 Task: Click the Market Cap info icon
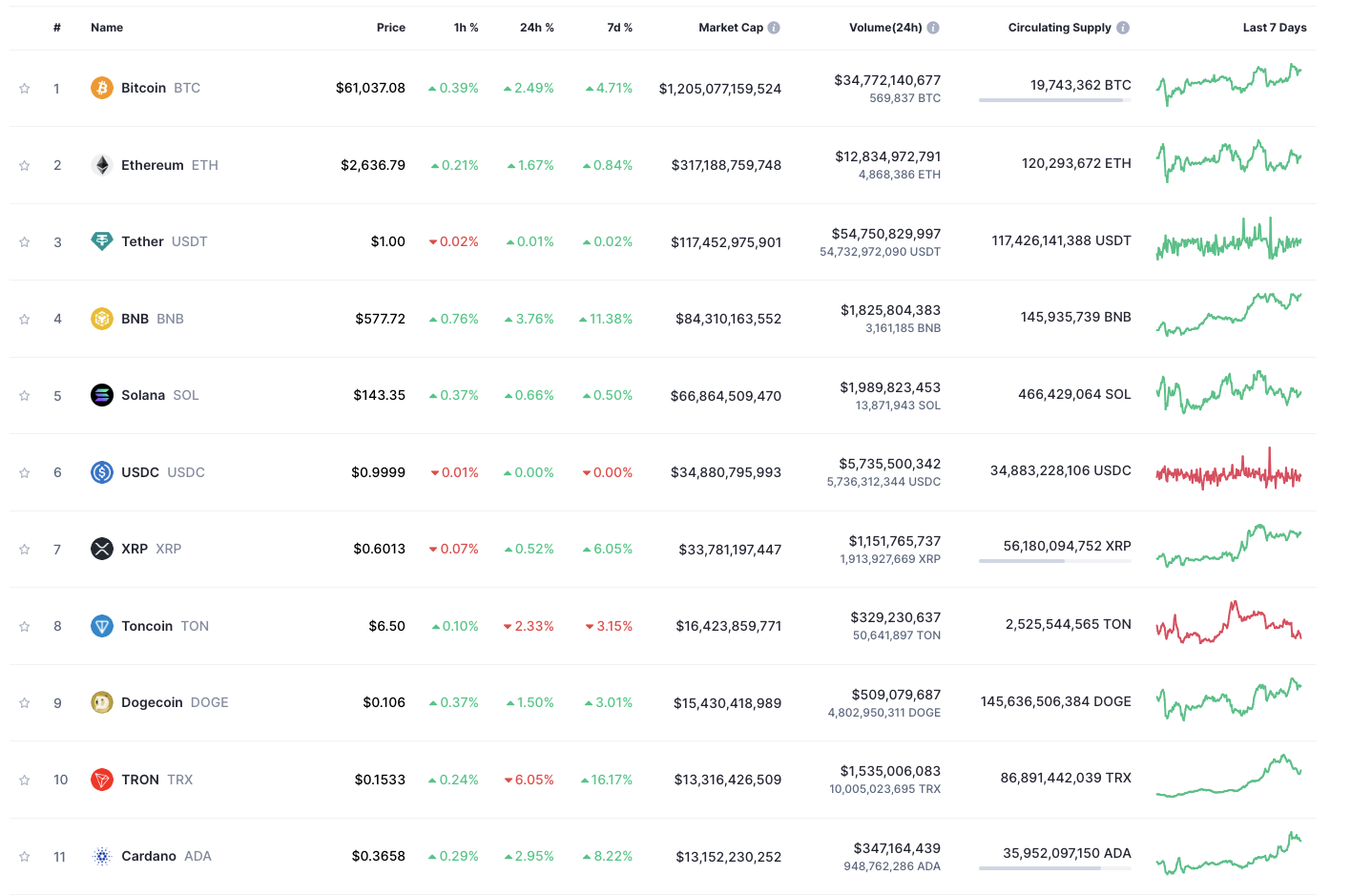click(774, 28)
